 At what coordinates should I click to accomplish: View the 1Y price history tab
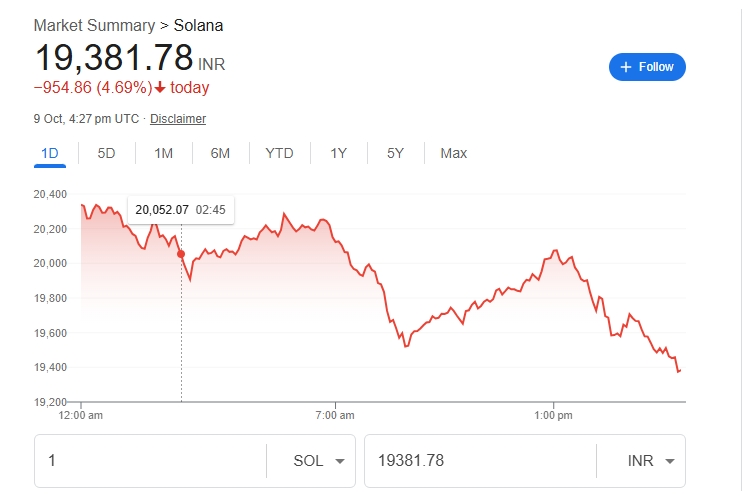(338, 153)
